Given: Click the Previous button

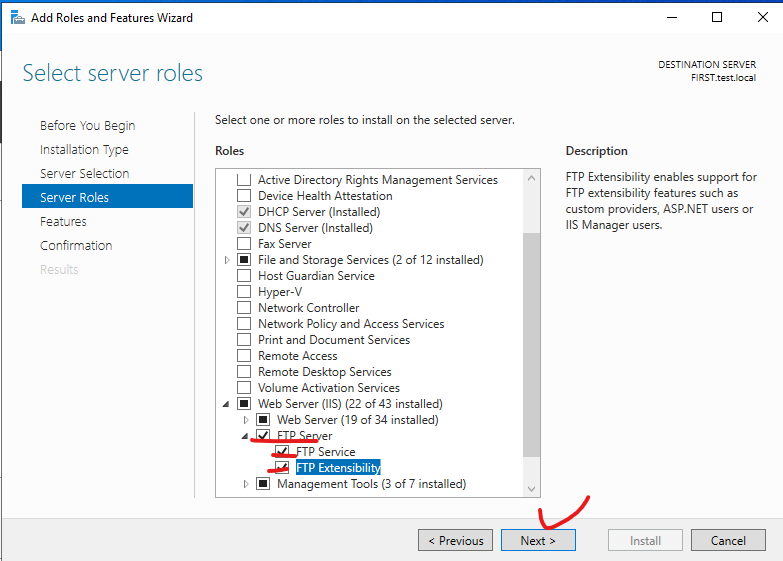Looking at the screenshot, I should tap(455, 541).
